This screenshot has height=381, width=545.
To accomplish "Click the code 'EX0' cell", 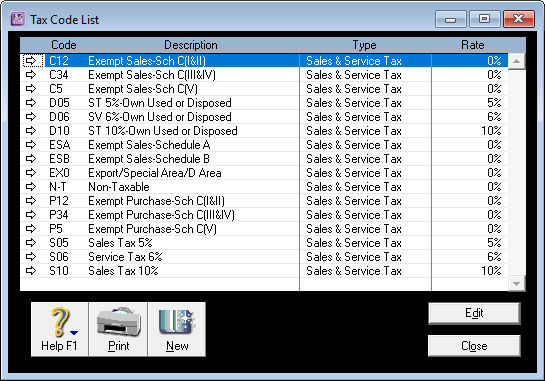I will [59, 173].
